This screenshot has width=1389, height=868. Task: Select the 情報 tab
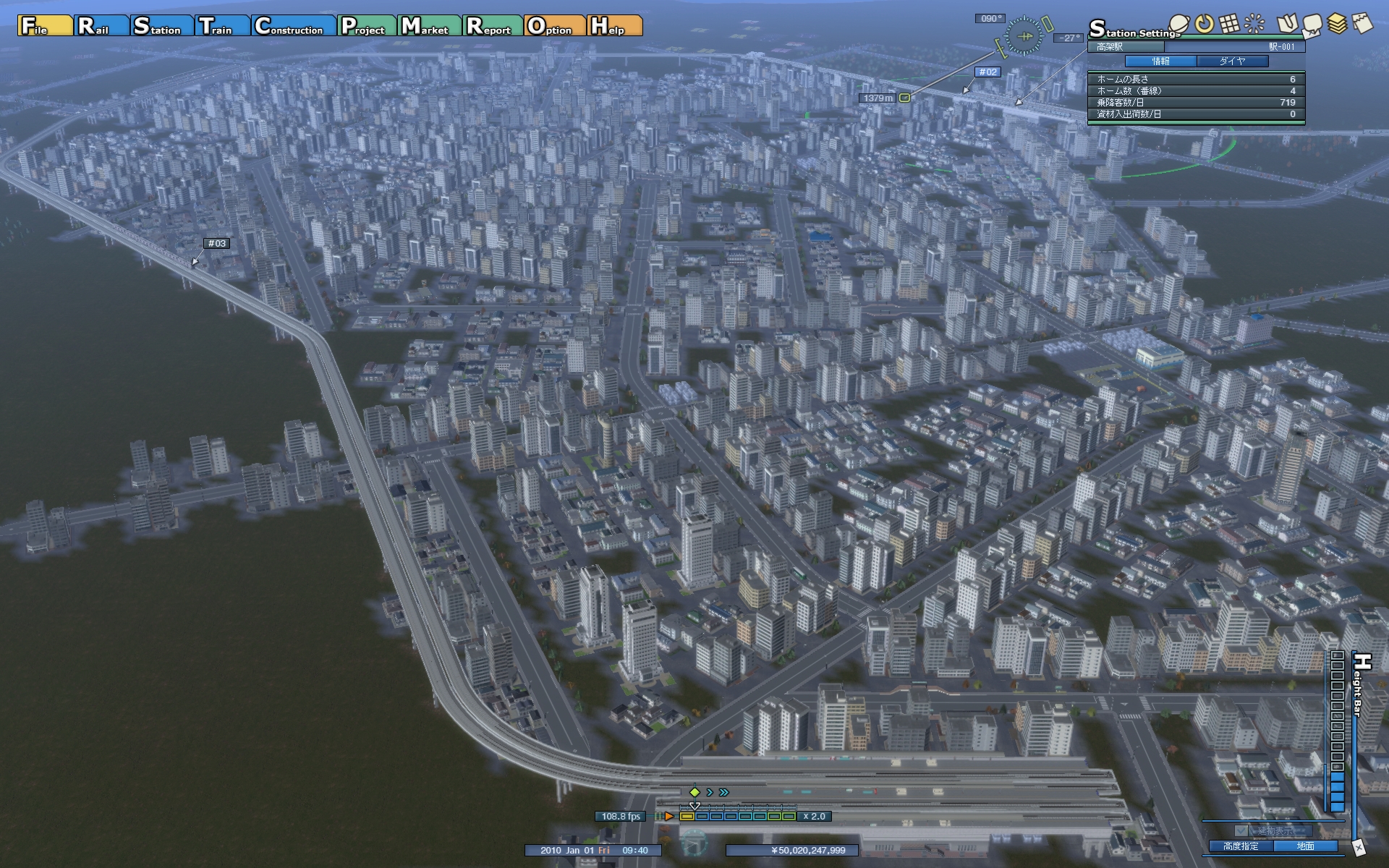(1160, 61)
